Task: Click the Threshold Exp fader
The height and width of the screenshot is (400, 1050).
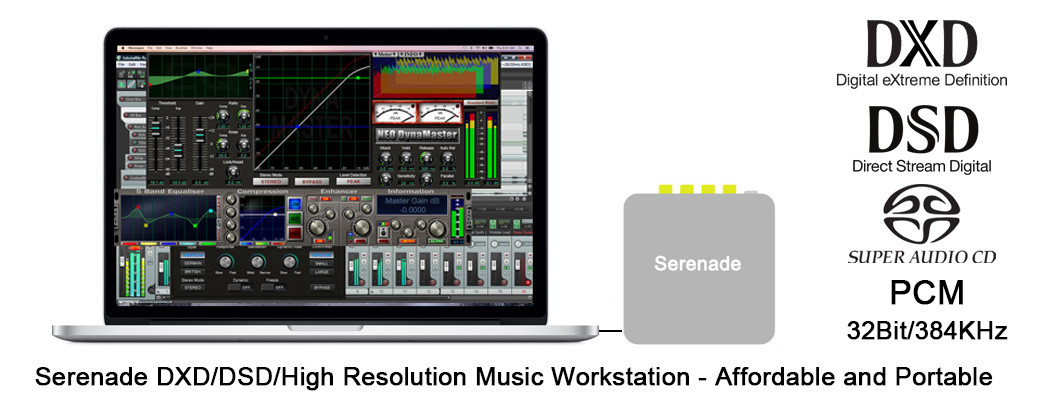Action: (178, 151)
